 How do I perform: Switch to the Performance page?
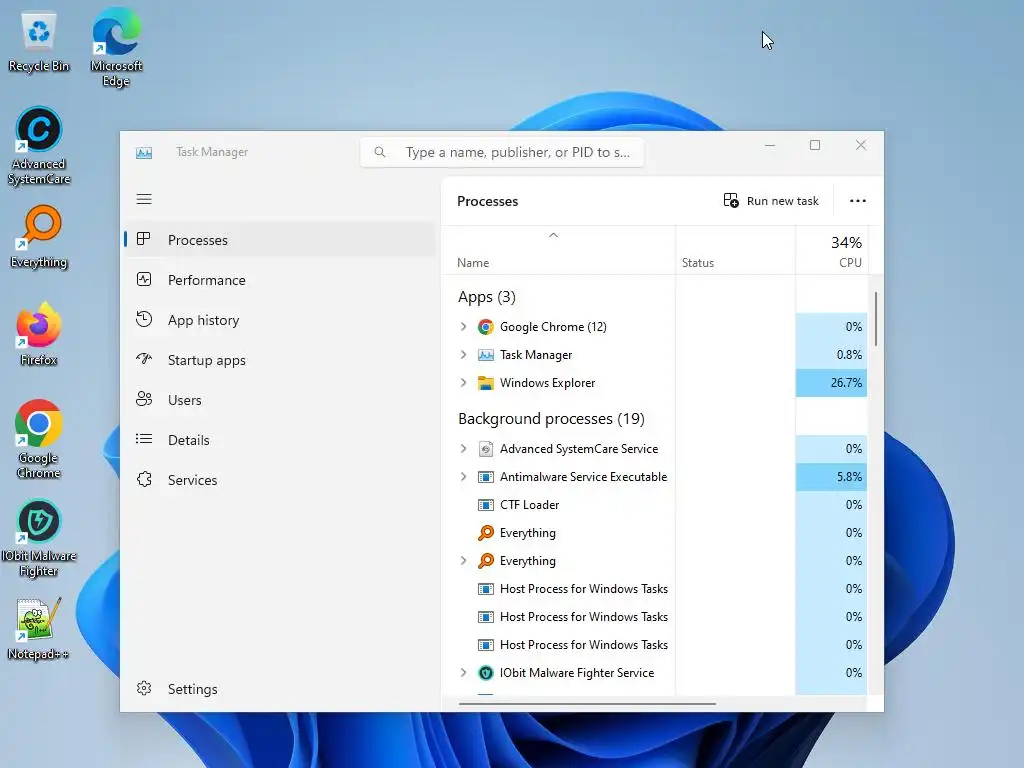click(x=280, y=280)
